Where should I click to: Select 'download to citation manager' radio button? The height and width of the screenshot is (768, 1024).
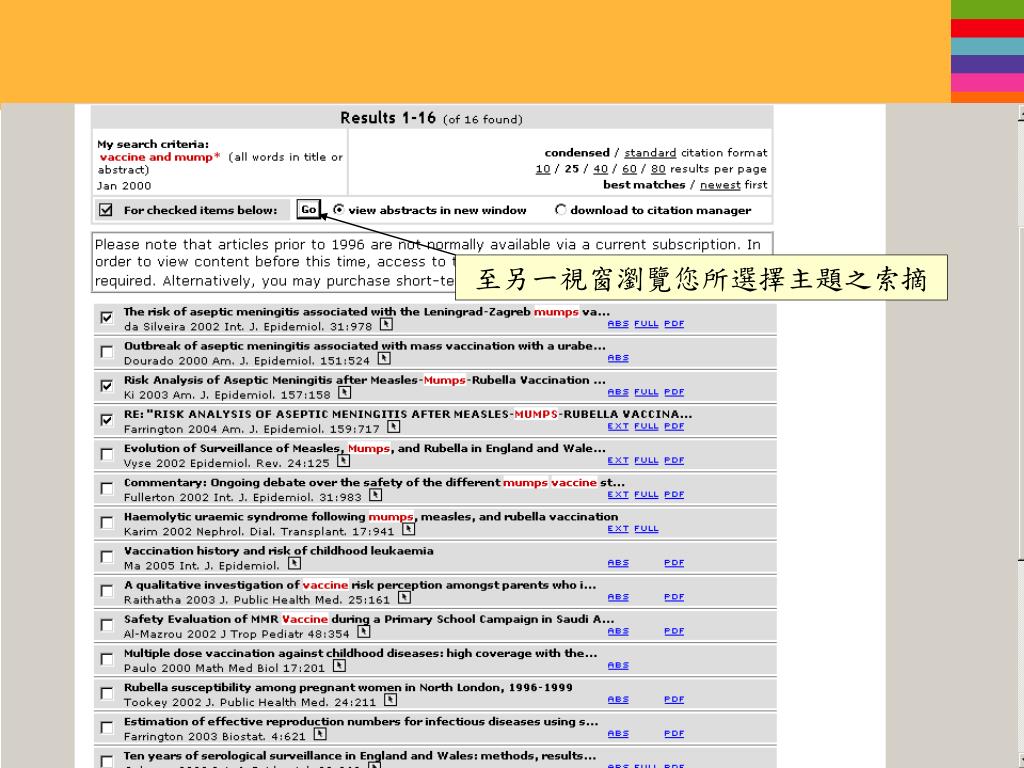click(x=560, y=210)
